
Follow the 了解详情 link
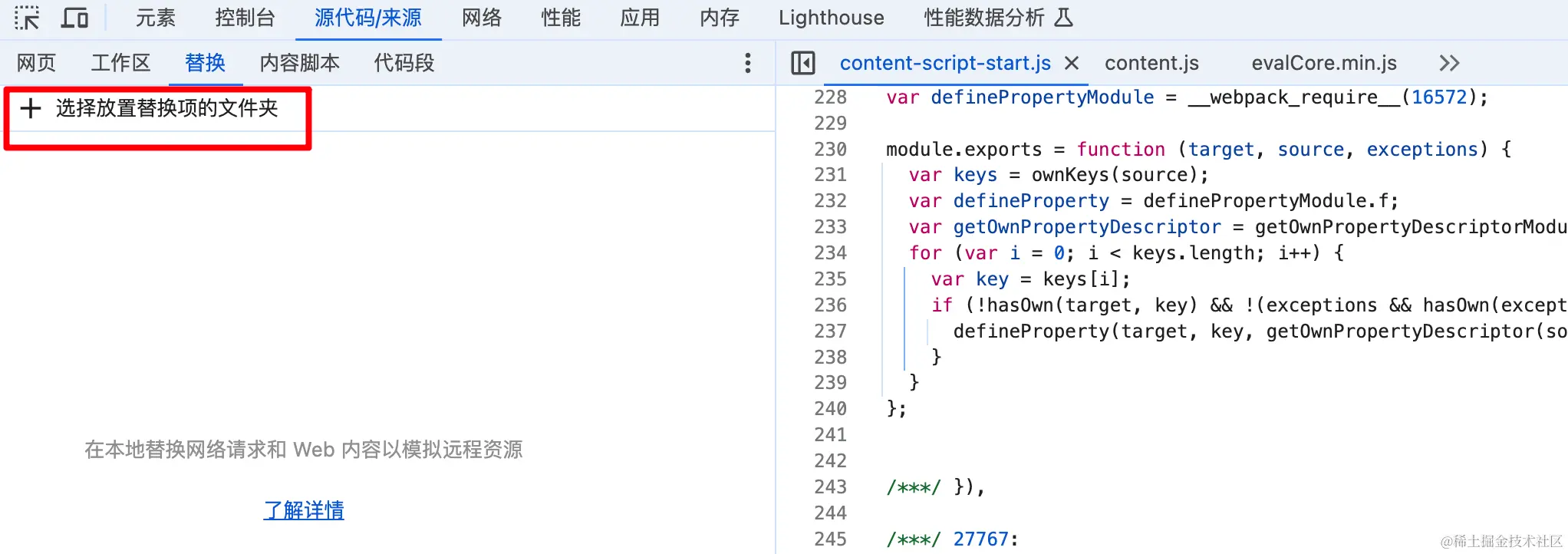click(304, 510)
